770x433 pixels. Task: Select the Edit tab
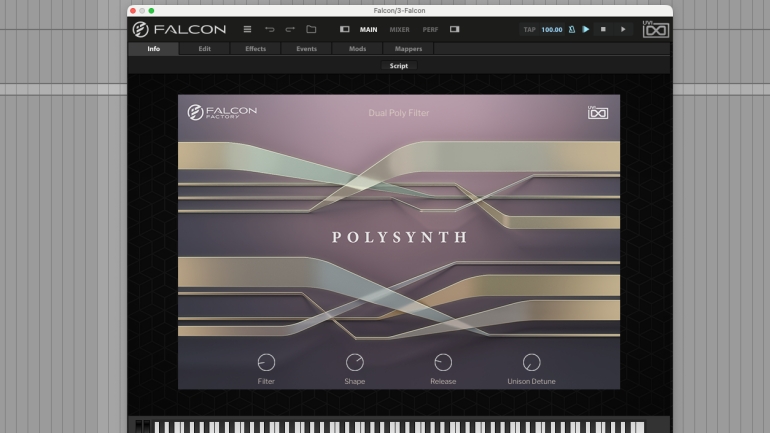point(205,49)
